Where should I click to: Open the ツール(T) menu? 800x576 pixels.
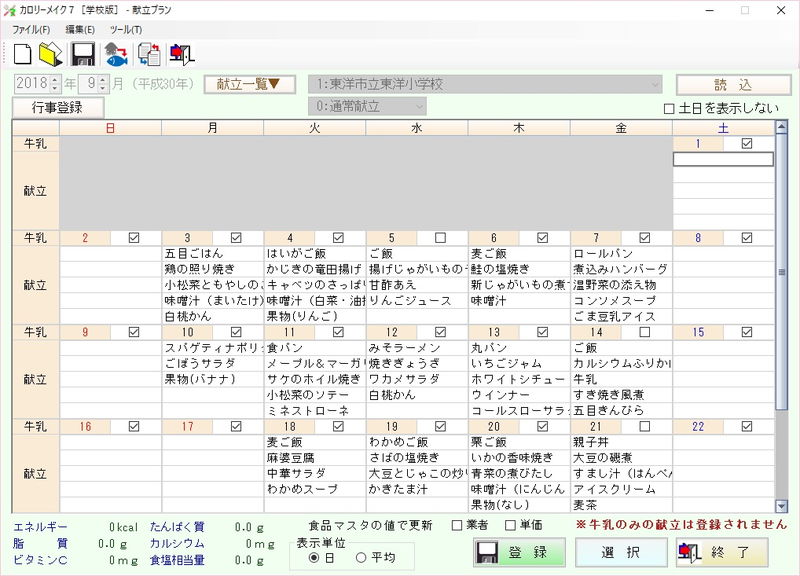(x=126, y=30)
